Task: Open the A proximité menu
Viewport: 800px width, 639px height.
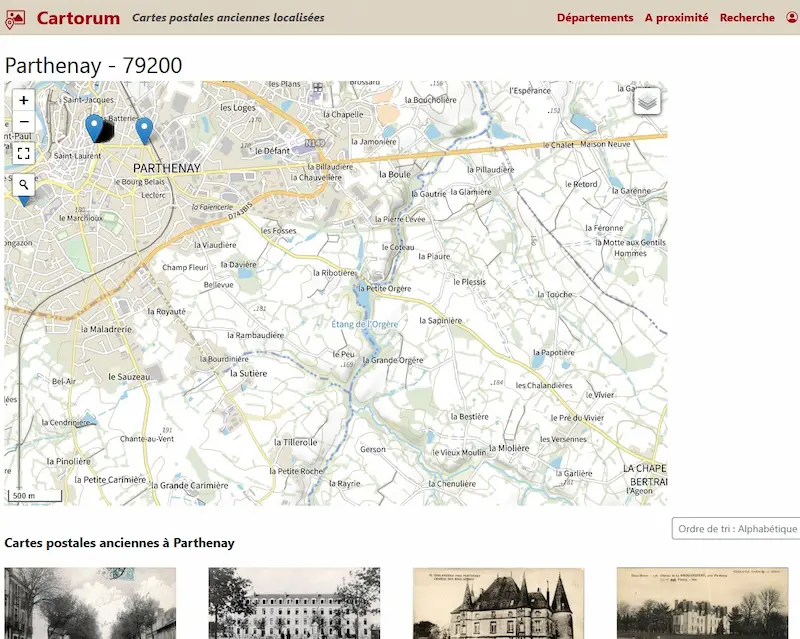Action: (x=676, y=17)
